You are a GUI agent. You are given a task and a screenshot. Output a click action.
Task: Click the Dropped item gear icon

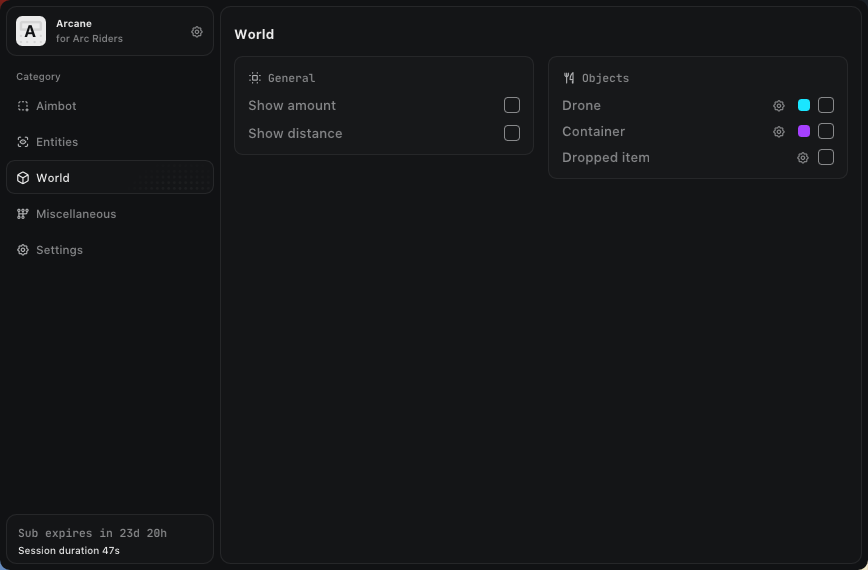[802, 157]
